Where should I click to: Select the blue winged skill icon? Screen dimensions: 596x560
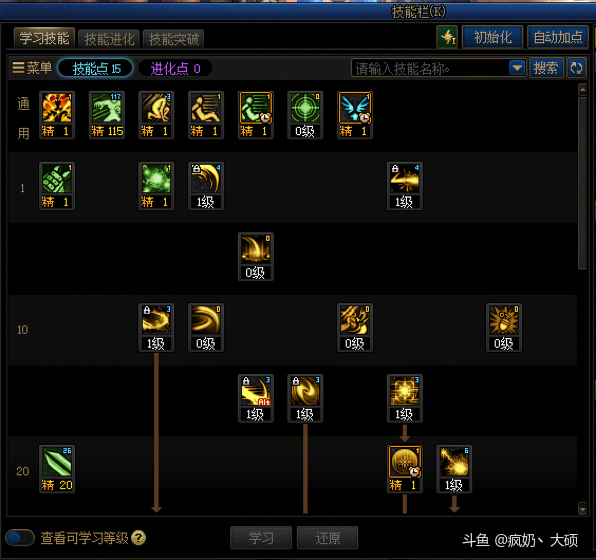pos(355,108)
